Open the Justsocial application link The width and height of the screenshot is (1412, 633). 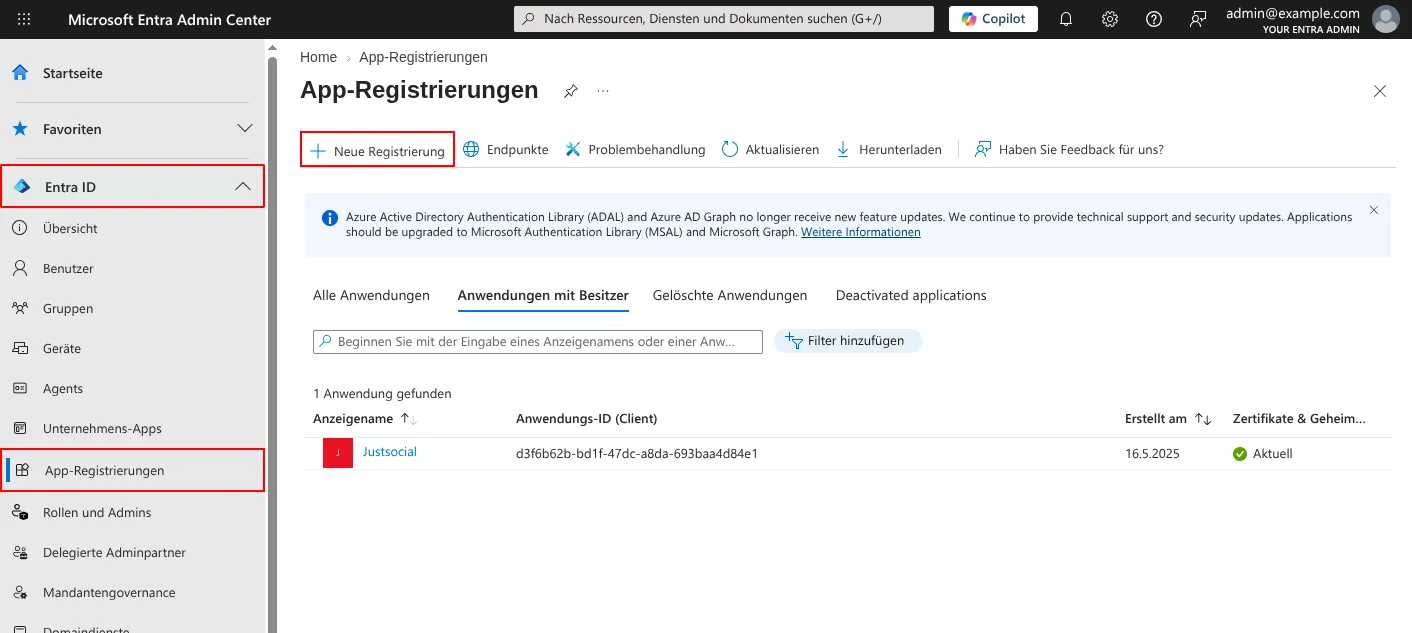(390, 452)
